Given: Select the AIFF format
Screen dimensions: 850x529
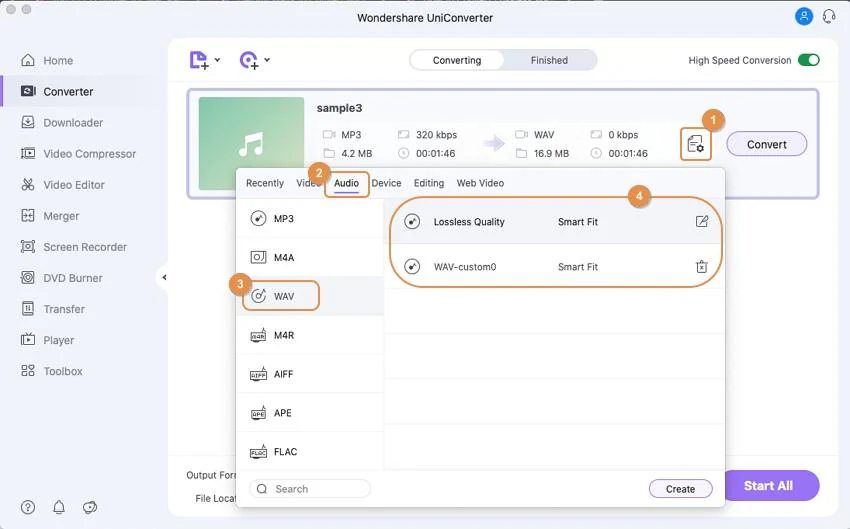Looking at the screenshot, I should tap(310, 374).
